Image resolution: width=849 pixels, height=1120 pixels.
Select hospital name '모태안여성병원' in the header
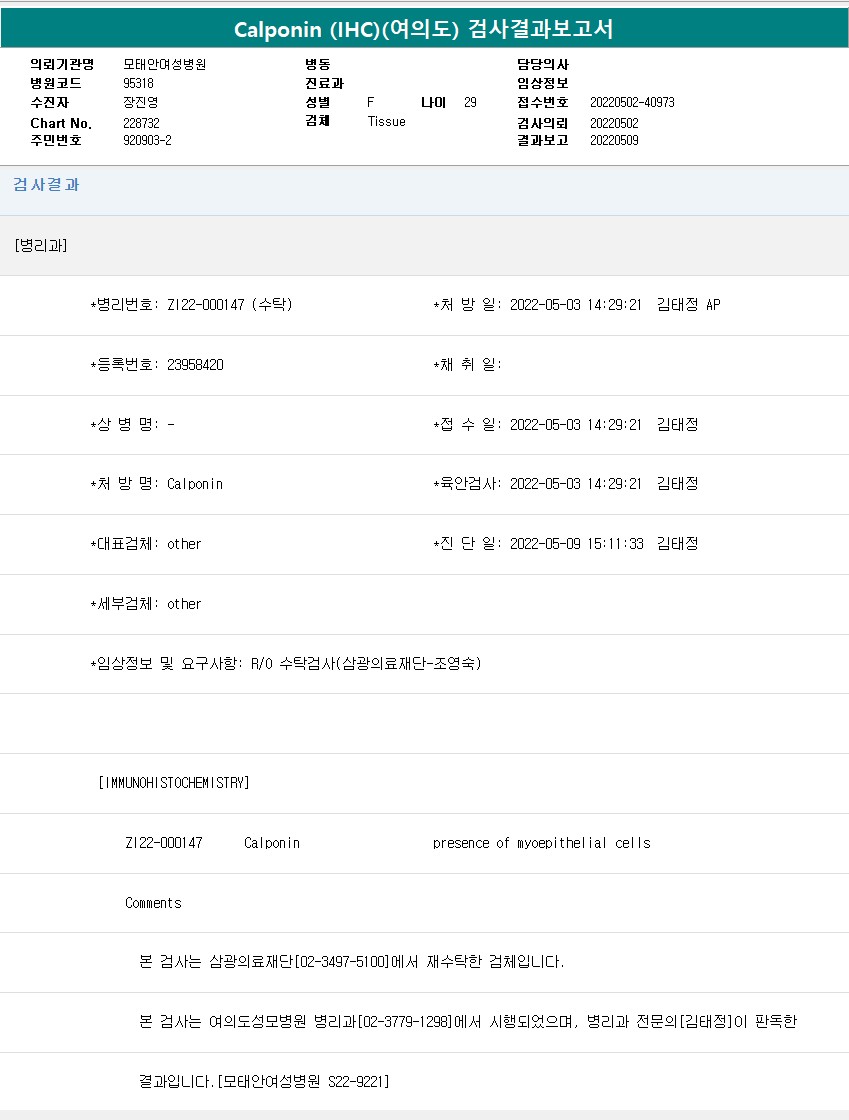coord(164,64)
